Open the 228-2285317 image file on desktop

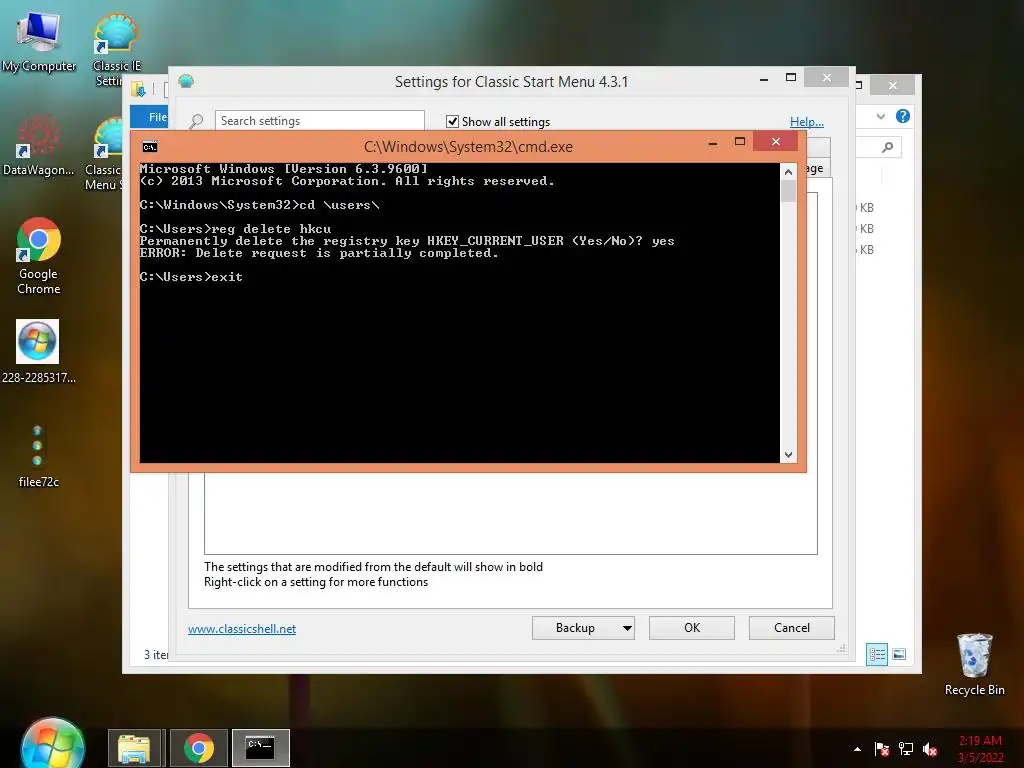(38, 351)
